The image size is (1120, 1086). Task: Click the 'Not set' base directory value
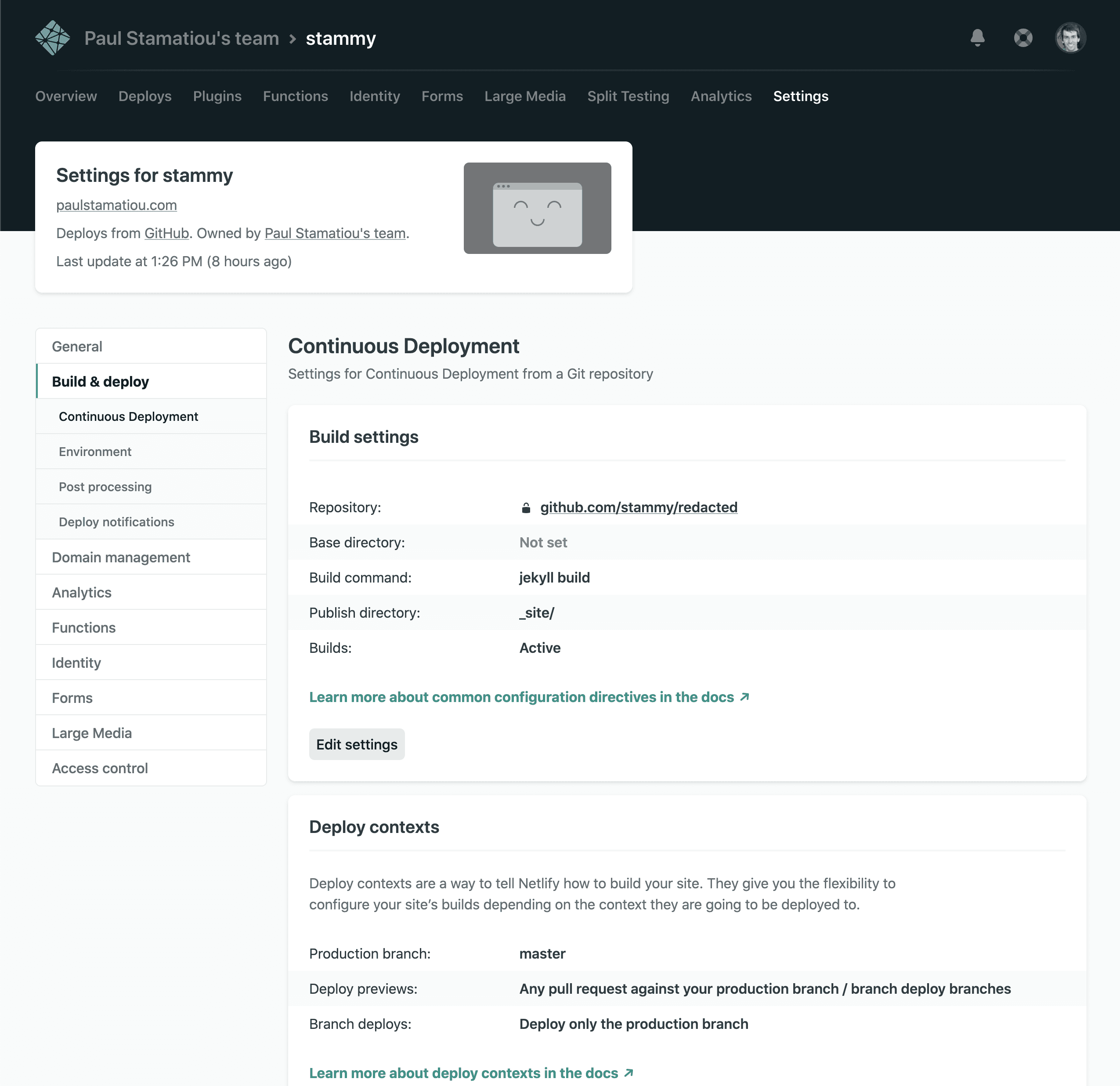[x=543, y=543]
